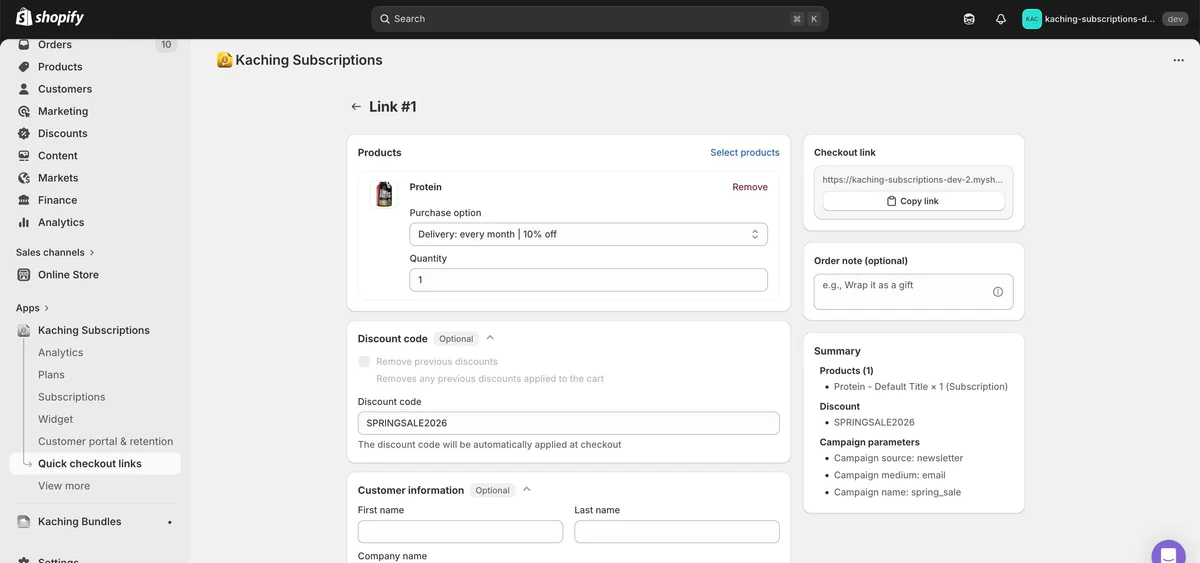Click the Copy link button

pos(913,201)
